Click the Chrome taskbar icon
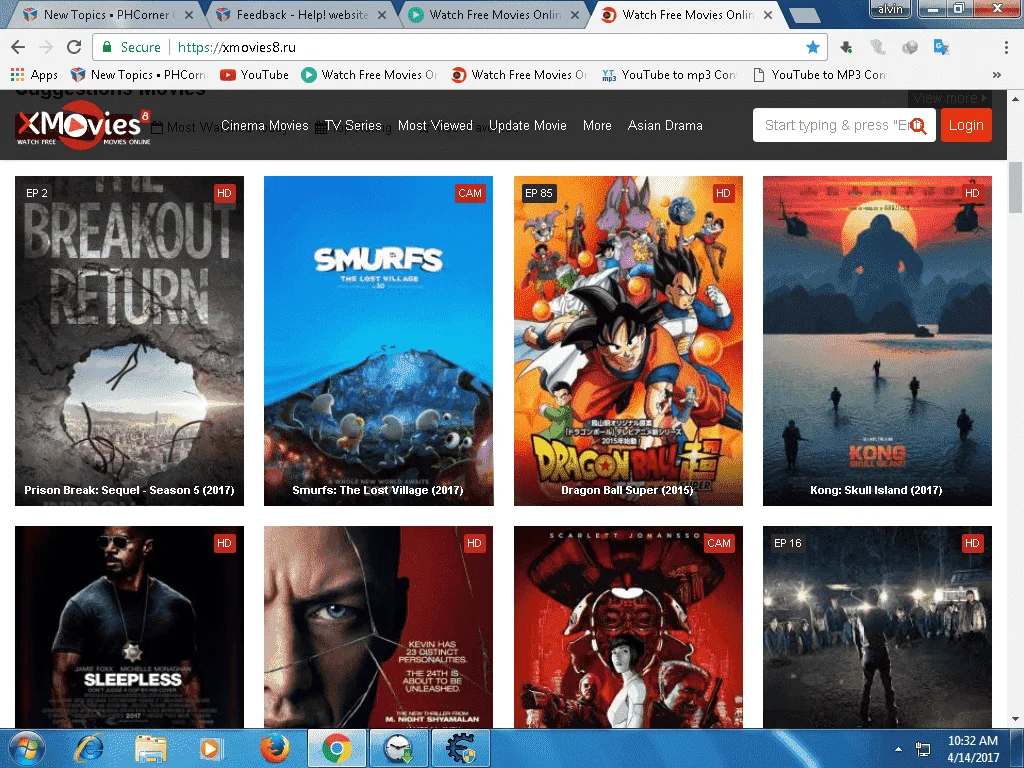The width and height of the screenshot is (1024, 768). pos(336,748)
